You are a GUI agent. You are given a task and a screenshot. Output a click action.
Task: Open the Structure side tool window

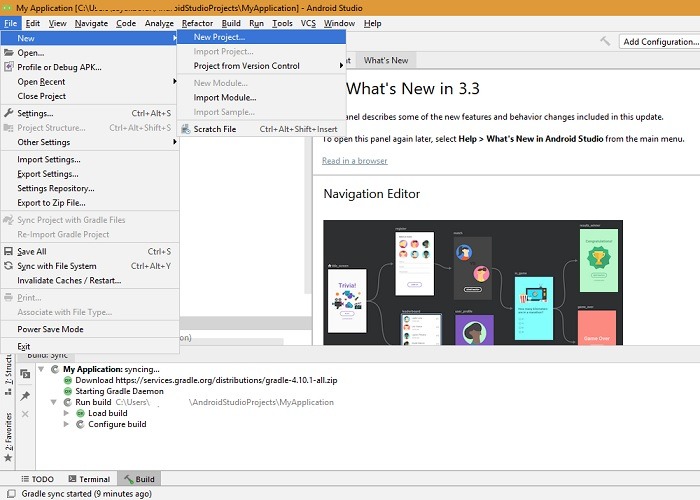click(x=8, y=374)
